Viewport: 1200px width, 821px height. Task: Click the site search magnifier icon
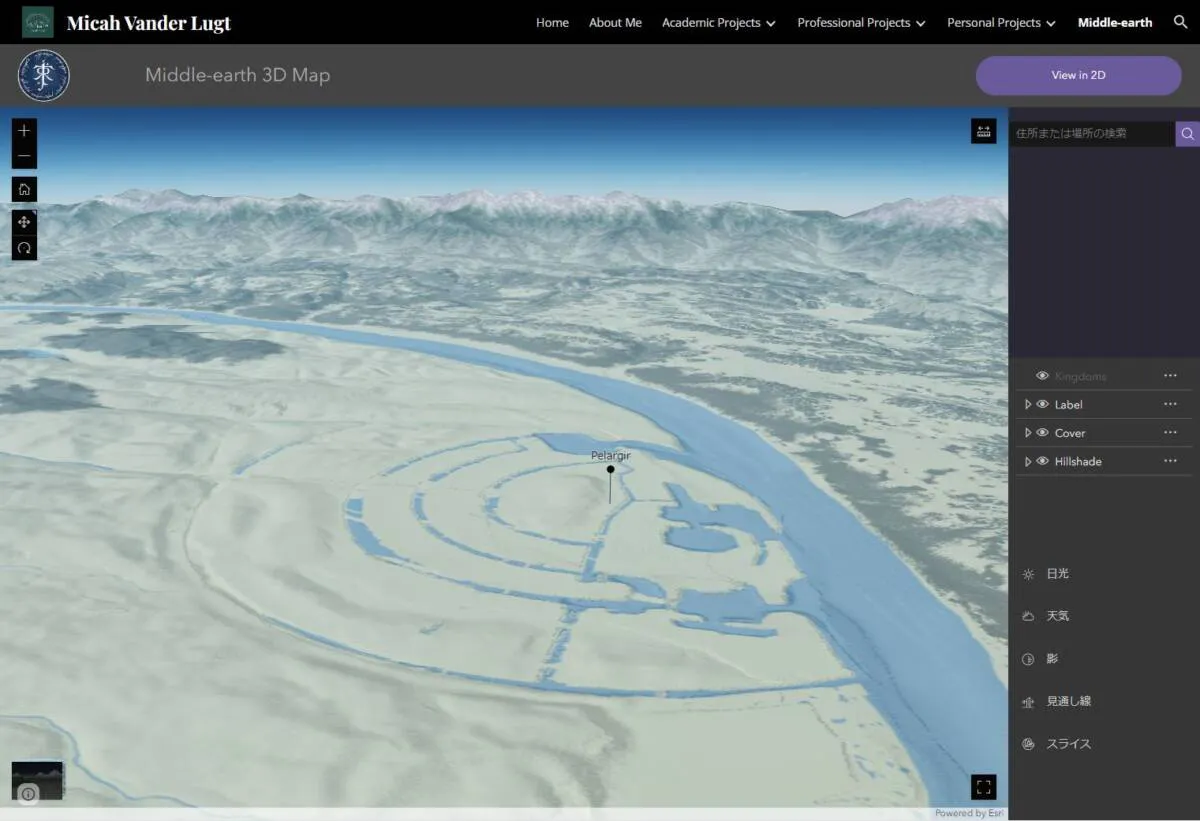[x=1180, y=22]
